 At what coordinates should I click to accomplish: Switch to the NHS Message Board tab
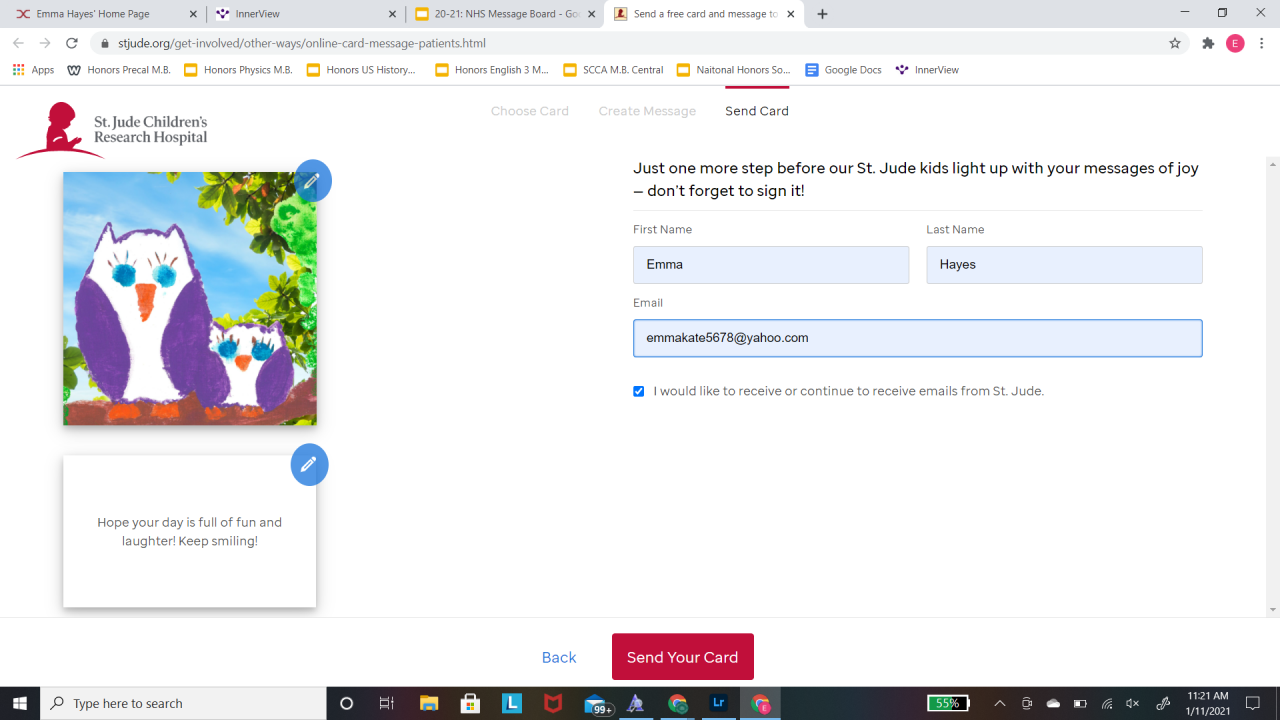(505, 14)
